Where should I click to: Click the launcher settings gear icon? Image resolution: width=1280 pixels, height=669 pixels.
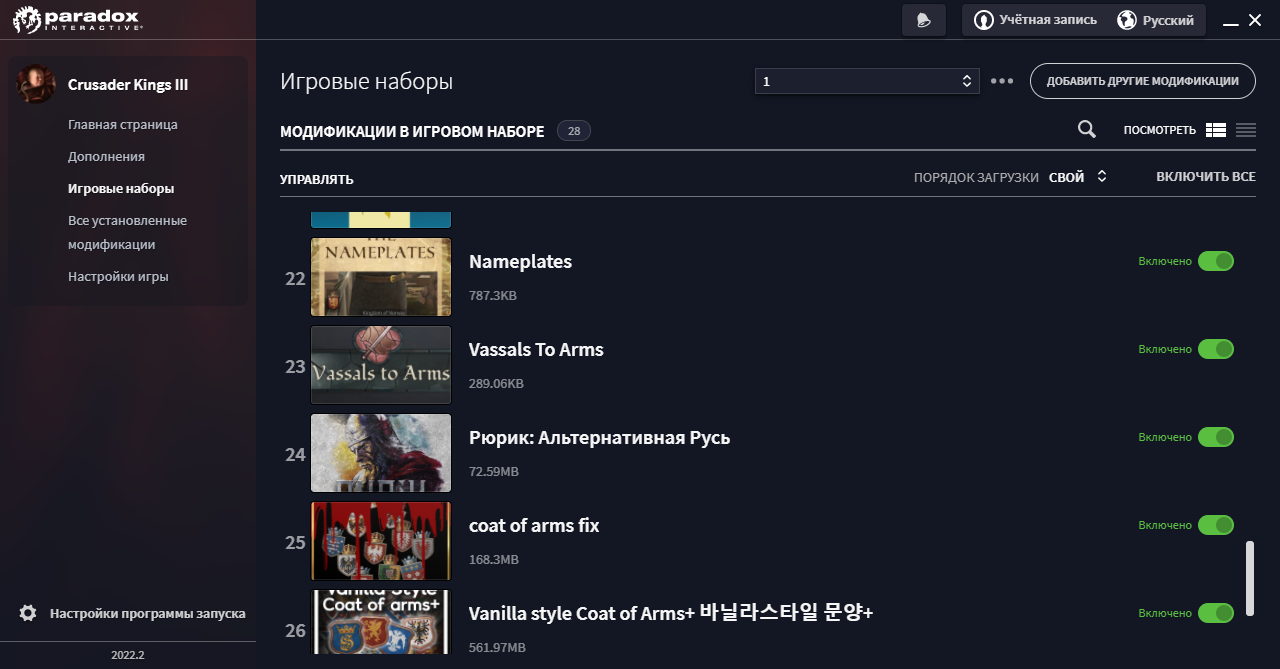(28, 613)
